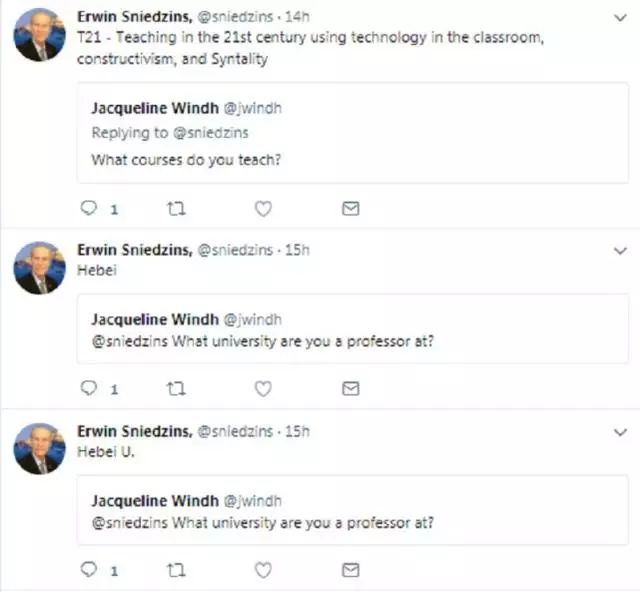Reply to the 'Hebei' tweet
640x592 pixels.
[88, 389]
